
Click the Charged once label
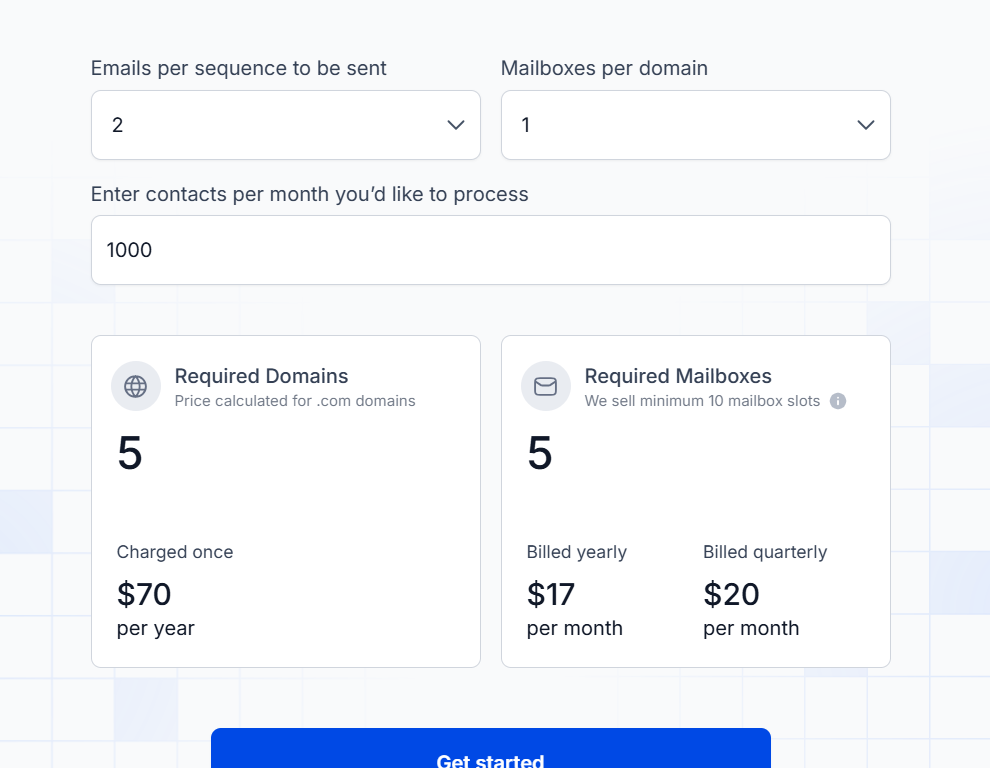(x=175, y=551)
